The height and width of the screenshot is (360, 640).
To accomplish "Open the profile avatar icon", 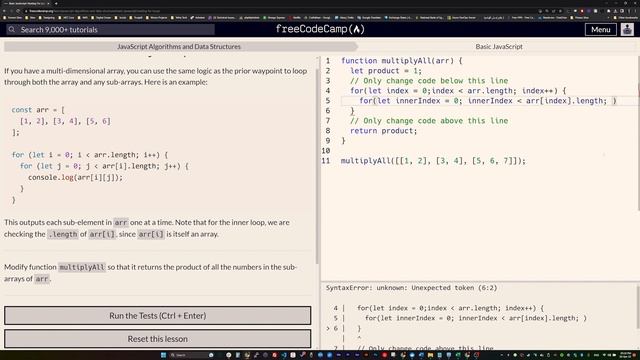I will tap(627, 29).
